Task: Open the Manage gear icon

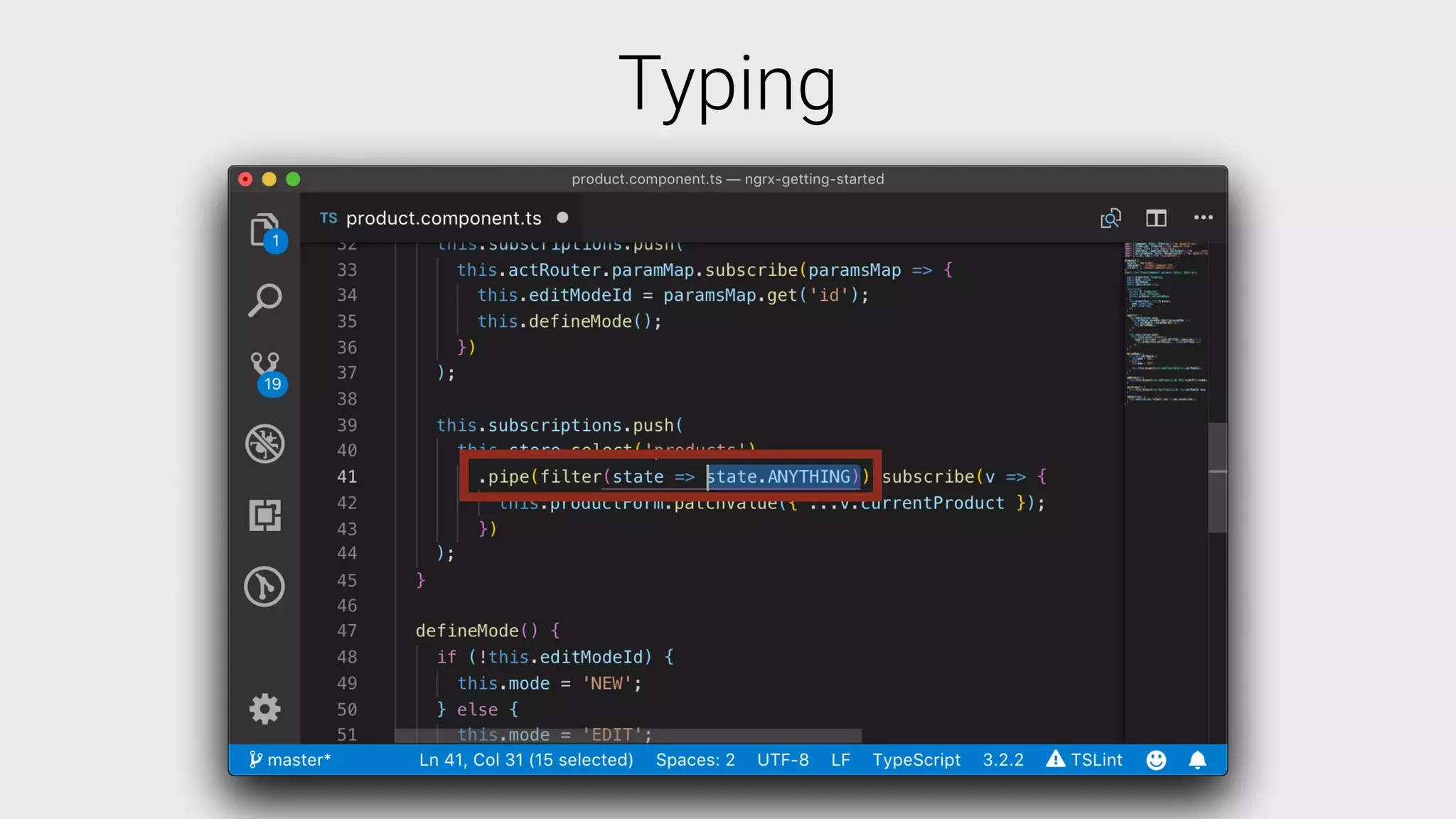Action: pyautogui.click(x=265, y=709)
